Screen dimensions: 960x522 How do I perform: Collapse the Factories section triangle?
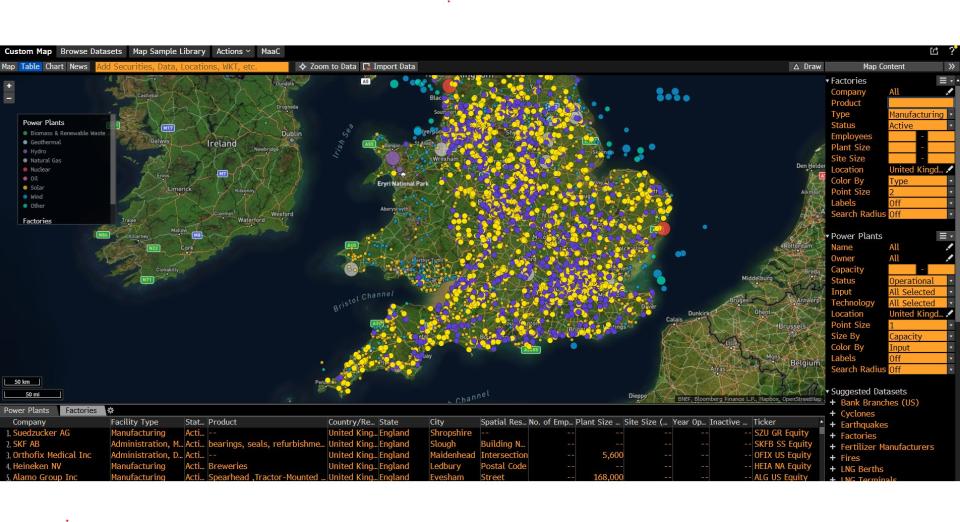(x=828, y=81)
